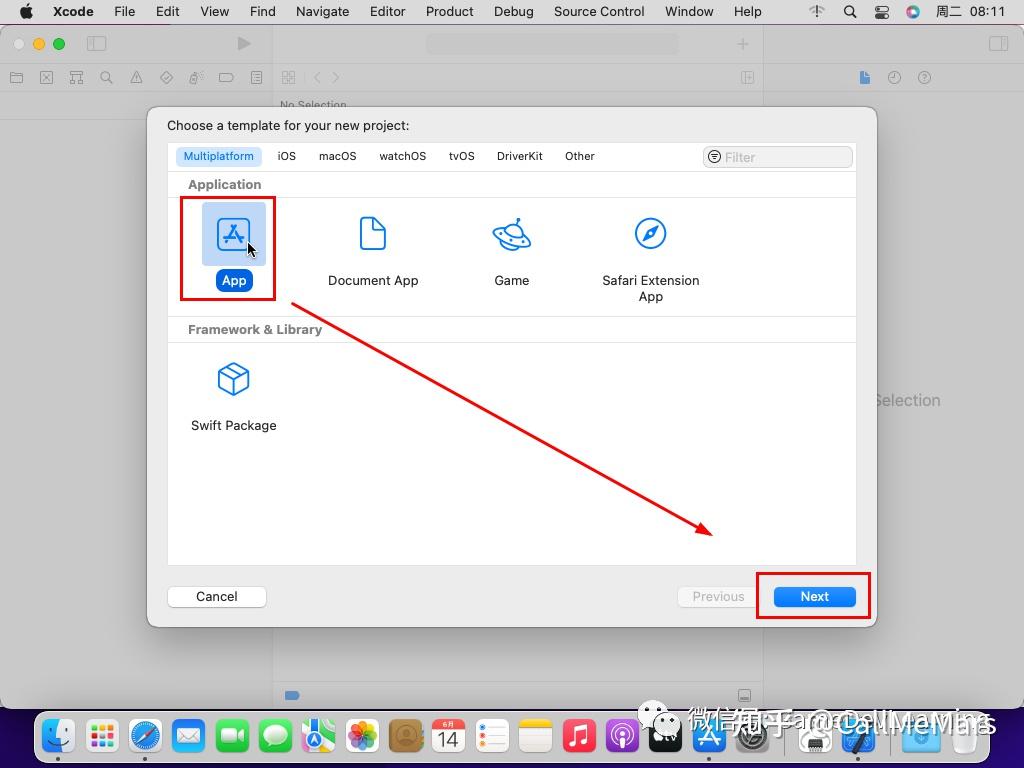The image size is (1024, 768).
Task: Select the Document App template
Action: (x=373, y=251)
